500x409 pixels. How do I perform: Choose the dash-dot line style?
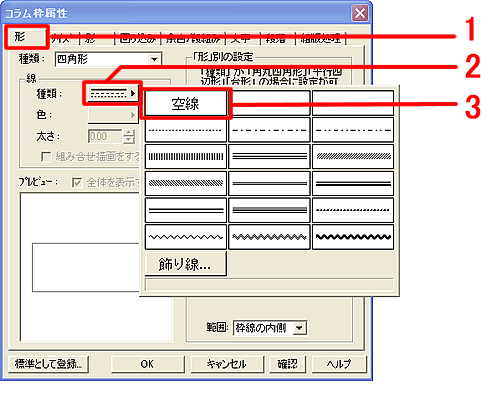tap(269, 130)
